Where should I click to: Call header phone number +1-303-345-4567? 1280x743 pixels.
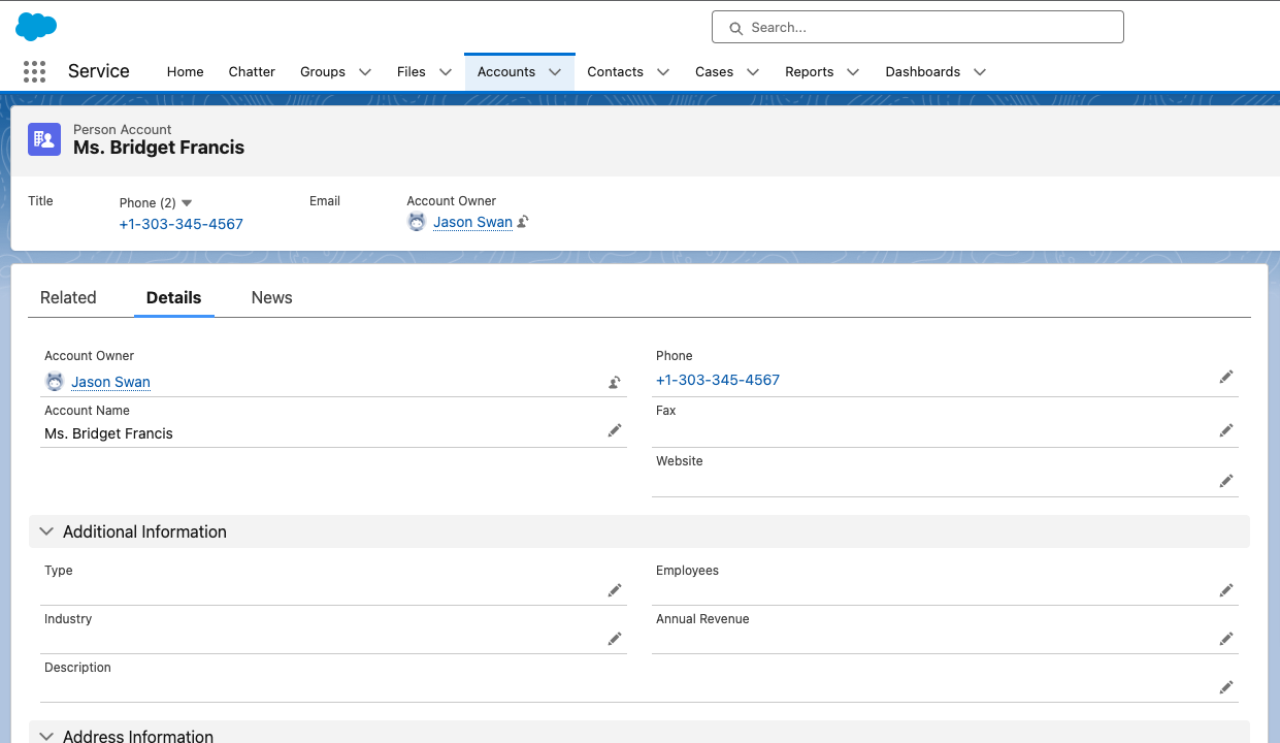[181, 224]
